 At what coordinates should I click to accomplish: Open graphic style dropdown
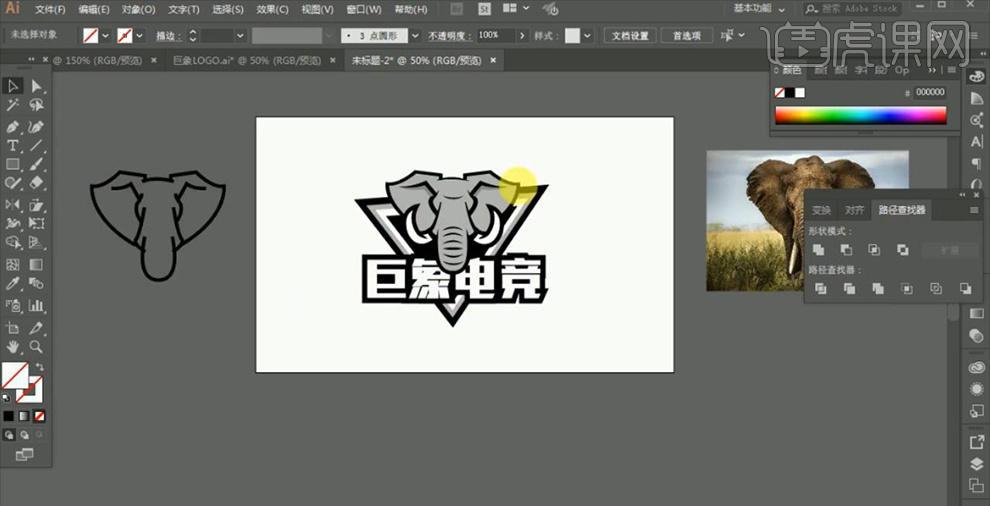(588, 36)
